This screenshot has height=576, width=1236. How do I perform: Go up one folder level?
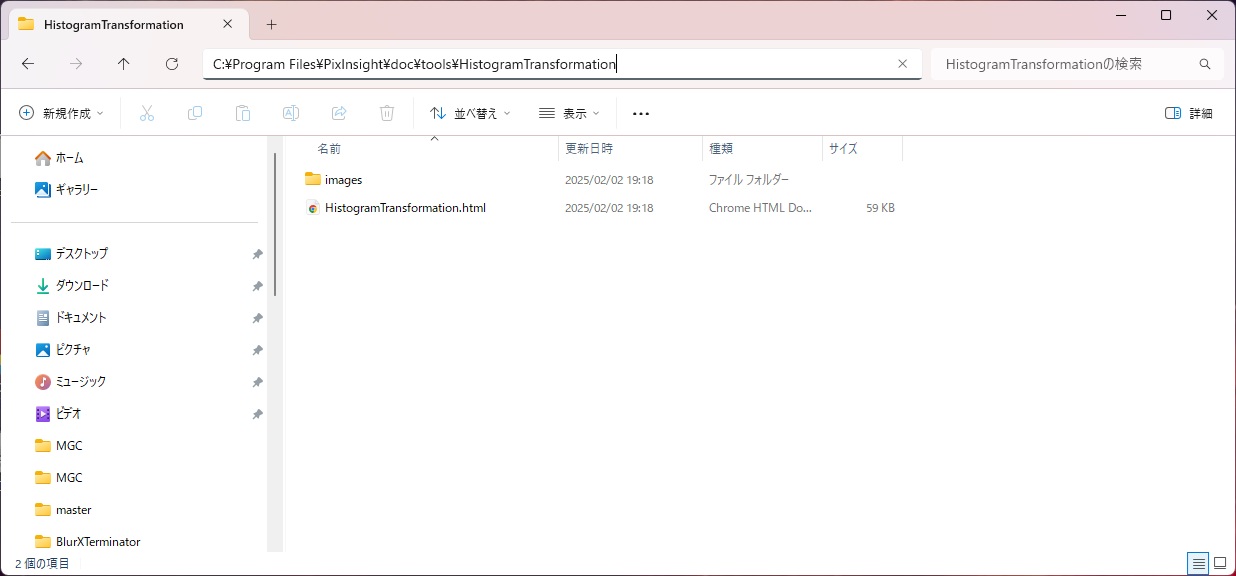[x=124, y=64]
